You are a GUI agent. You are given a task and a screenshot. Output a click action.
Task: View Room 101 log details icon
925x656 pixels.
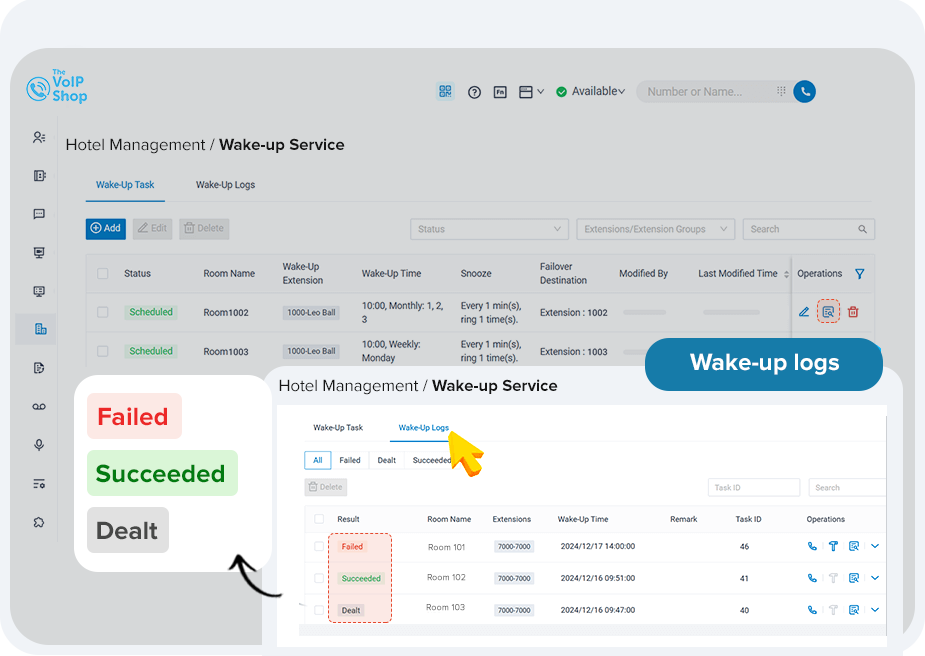click(854, 546)
